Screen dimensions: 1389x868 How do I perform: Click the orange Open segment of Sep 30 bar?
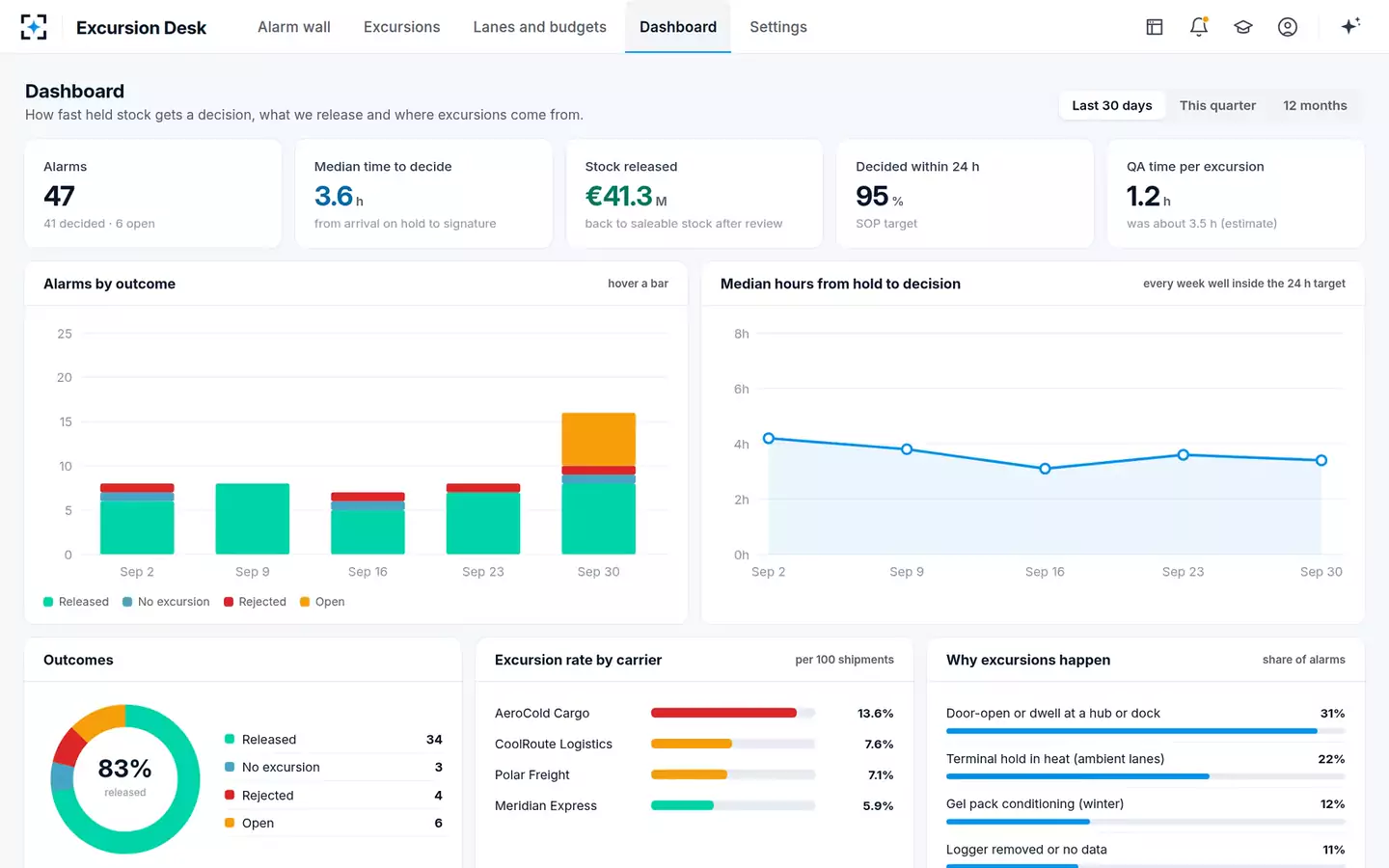point(599,440)
